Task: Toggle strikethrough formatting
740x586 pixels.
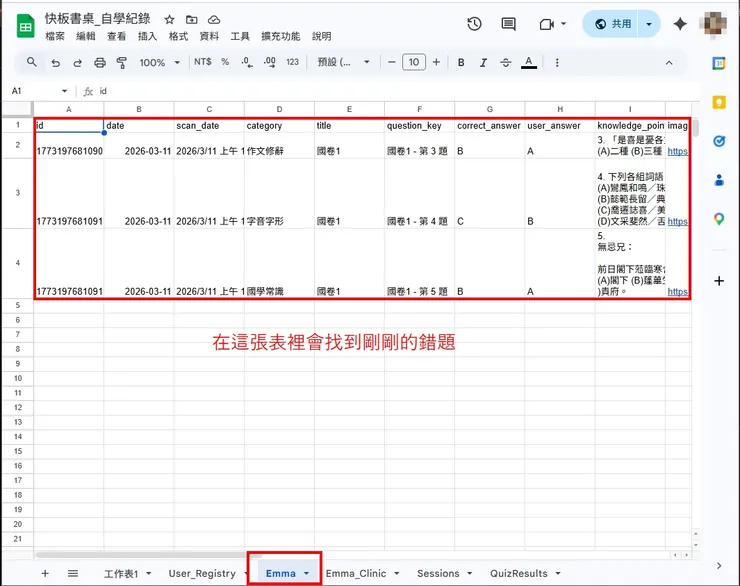Action: point(505,62)
